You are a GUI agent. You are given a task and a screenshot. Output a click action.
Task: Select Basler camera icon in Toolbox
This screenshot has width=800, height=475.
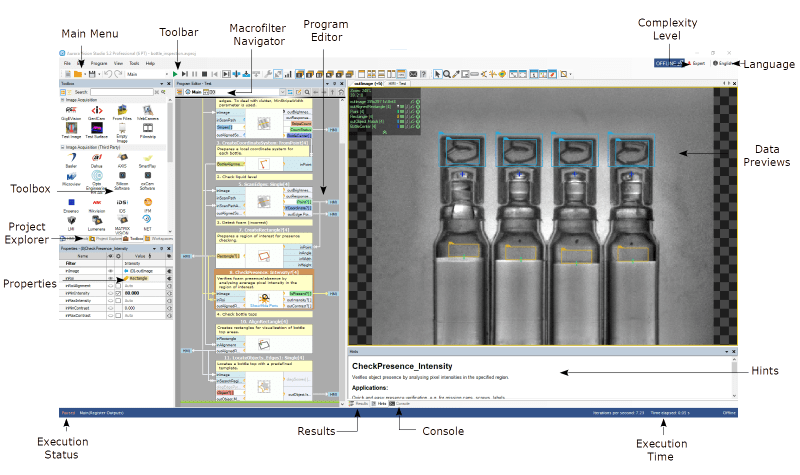[71, 160]
